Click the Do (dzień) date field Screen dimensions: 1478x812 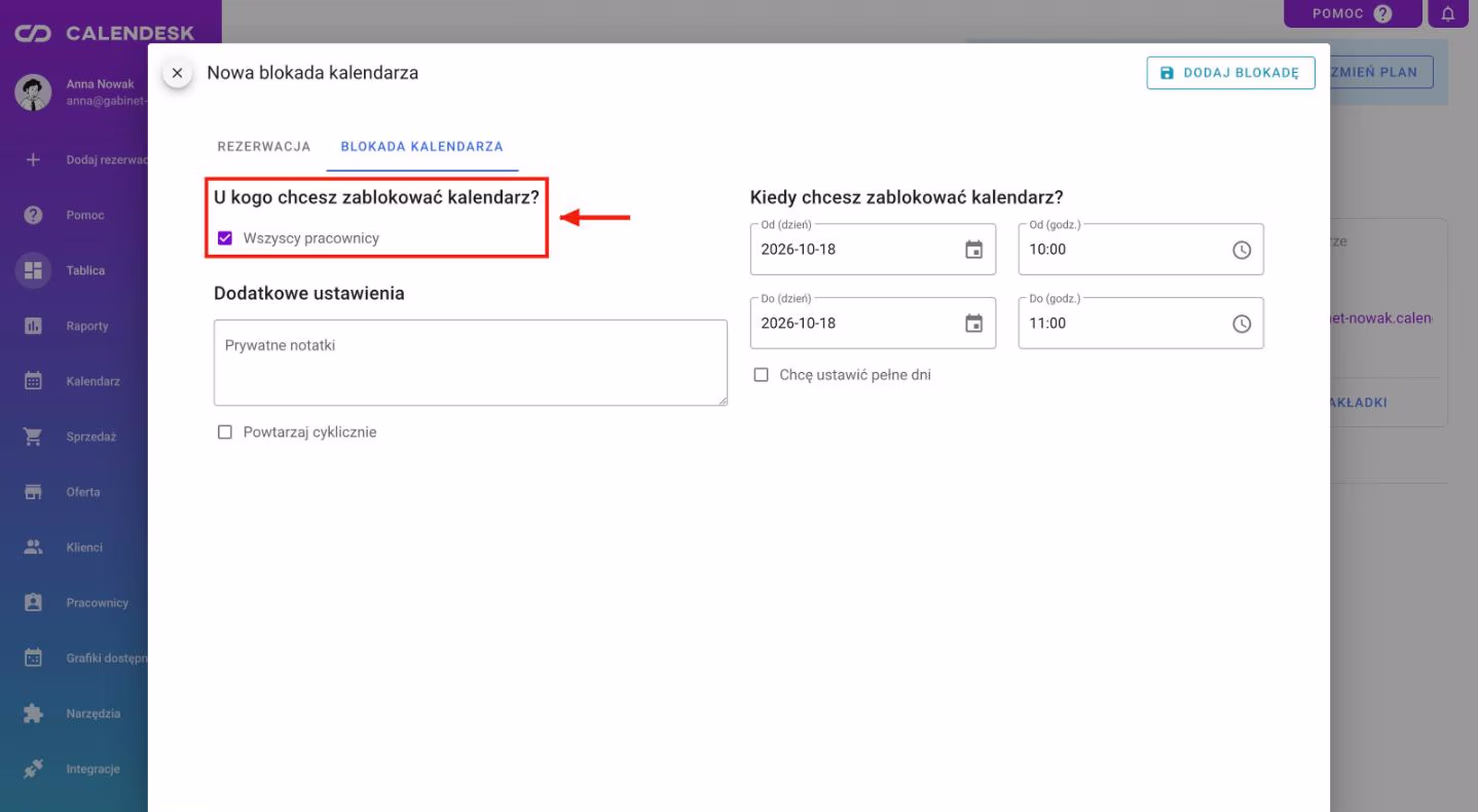872,323
